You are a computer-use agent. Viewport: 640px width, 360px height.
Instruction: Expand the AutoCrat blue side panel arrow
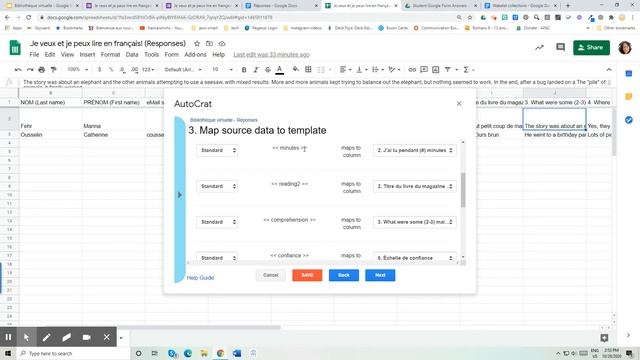click(180, 195)
